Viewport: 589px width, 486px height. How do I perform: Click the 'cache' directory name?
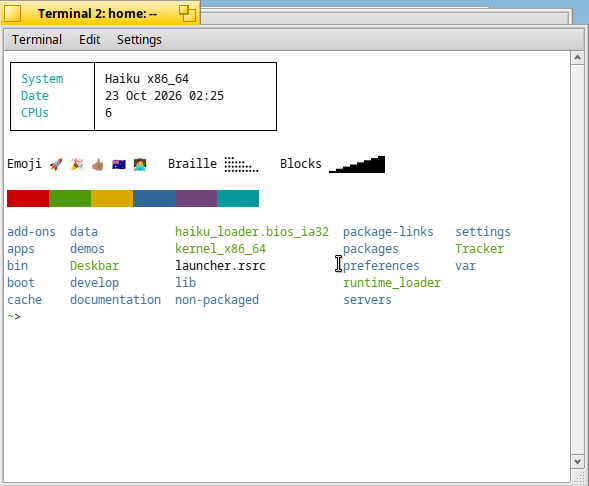tap(24, 300)
